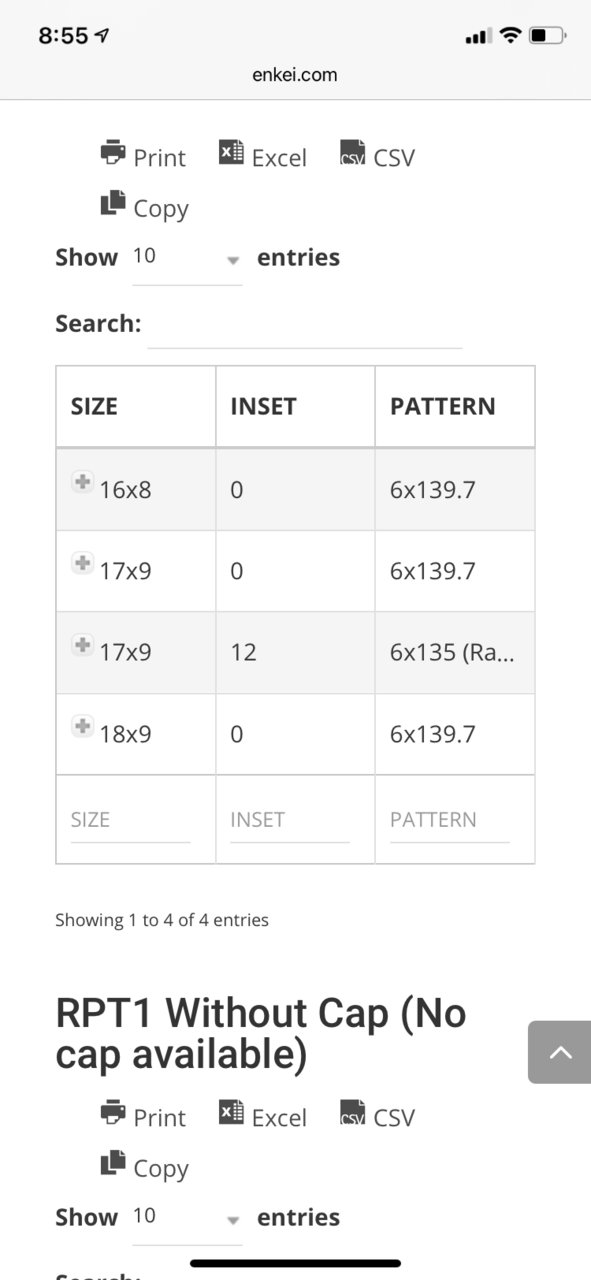Expand the 17x9 inset 12 row
The image size is (591, 1280).
(83, 645)
